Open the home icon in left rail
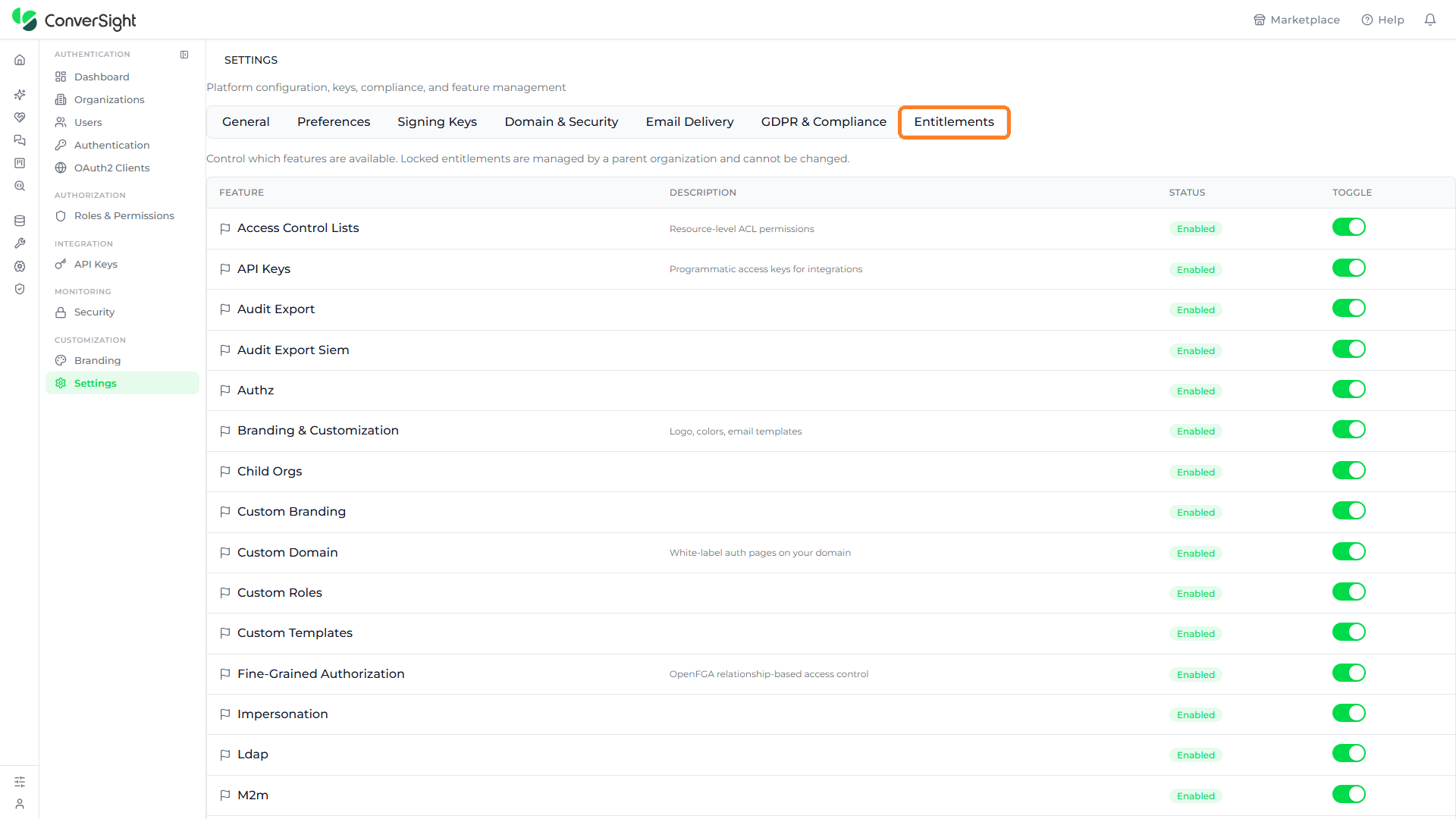The width and height of the screenshot is (1456, 819). tap(20, 60)
